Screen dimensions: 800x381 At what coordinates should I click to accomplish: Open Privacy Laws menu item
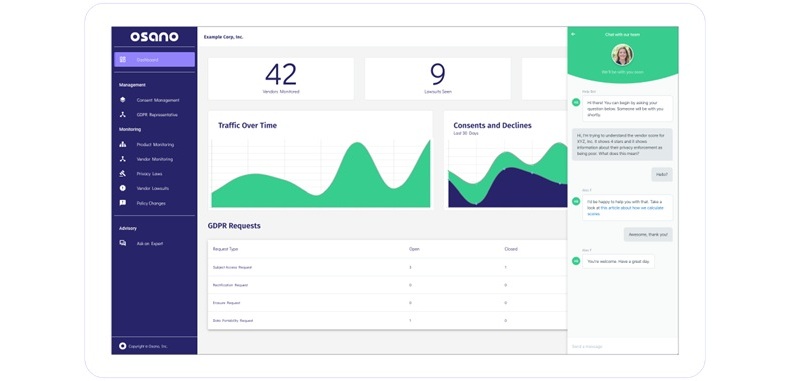coord(149,174)
